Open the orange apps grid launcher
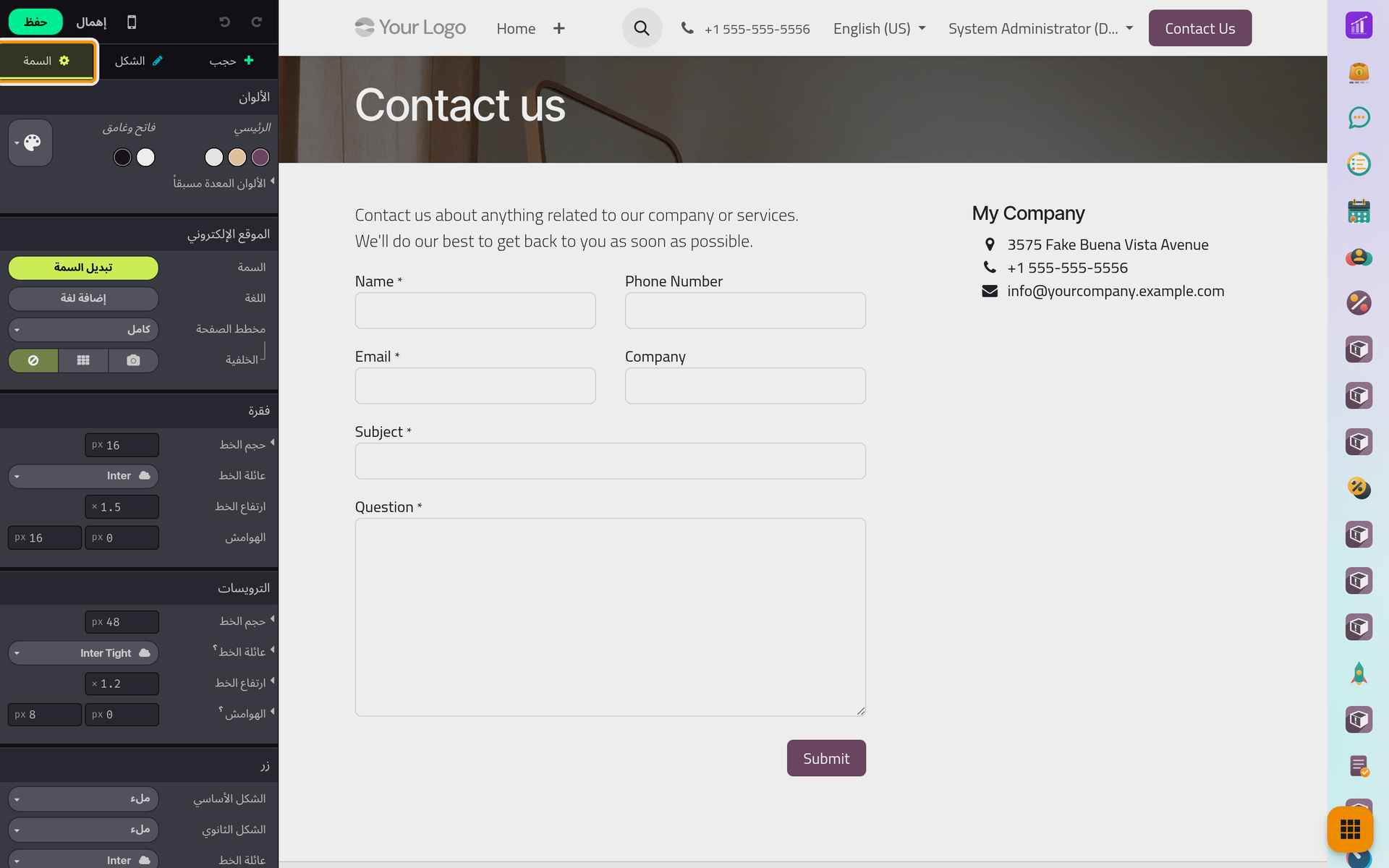This screenshot has width=1389, height=868. [x=1350, y=829]
